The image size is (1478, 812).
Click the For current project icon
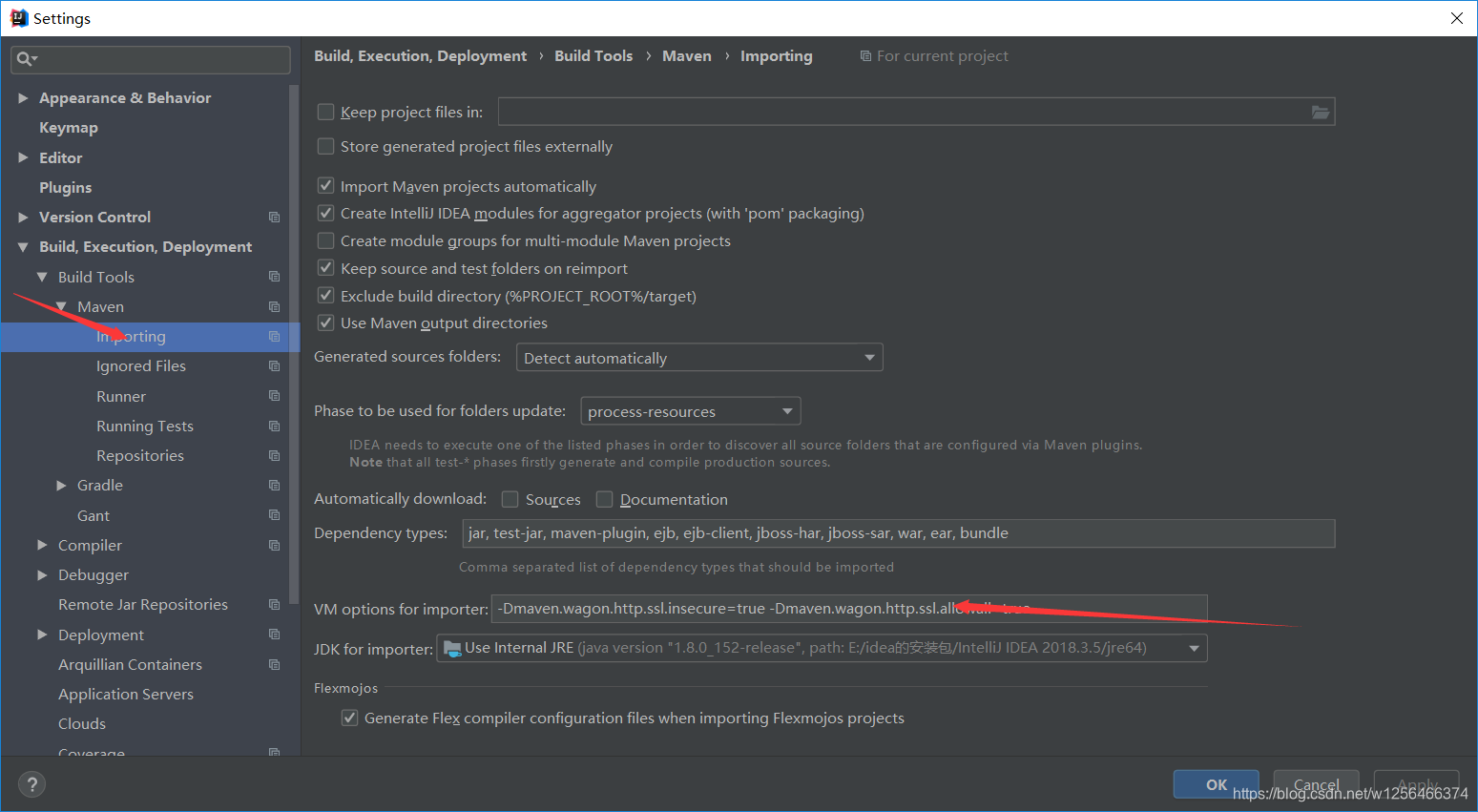865,56
